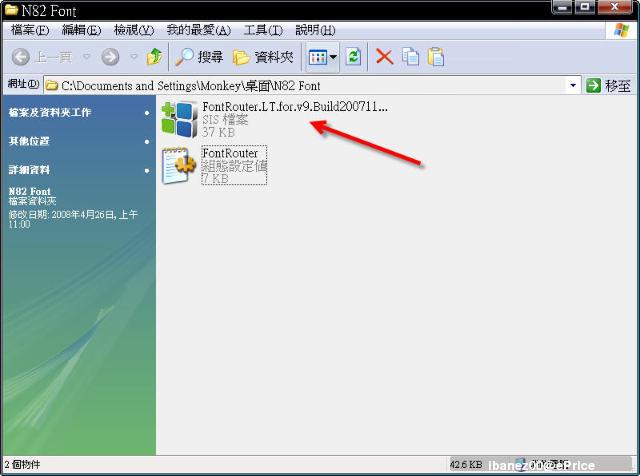This screenshot has width=640, height=476.
Task: Click the green refresh/sync toolbar icon
Action: tap(353, 57)
